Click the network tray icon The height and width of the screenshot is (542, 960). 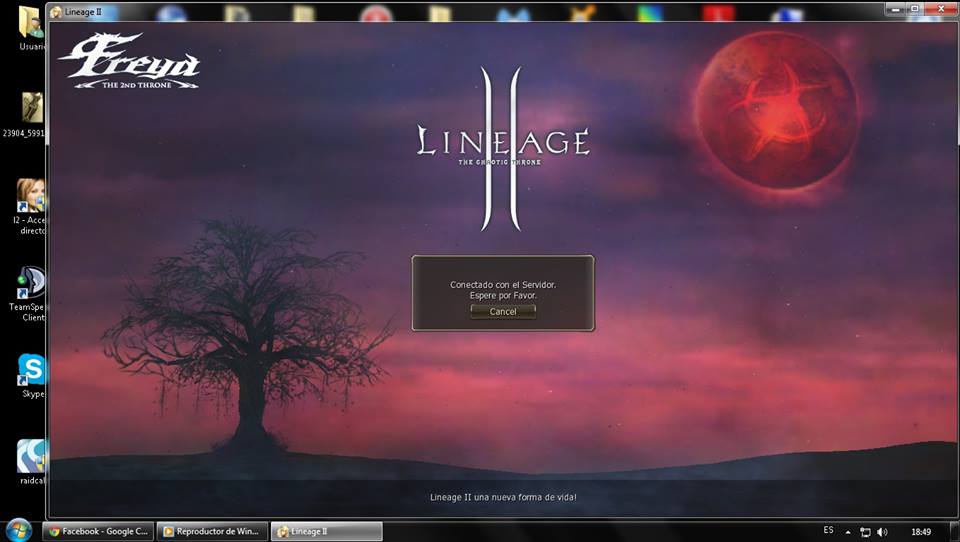tap(865, 532)
